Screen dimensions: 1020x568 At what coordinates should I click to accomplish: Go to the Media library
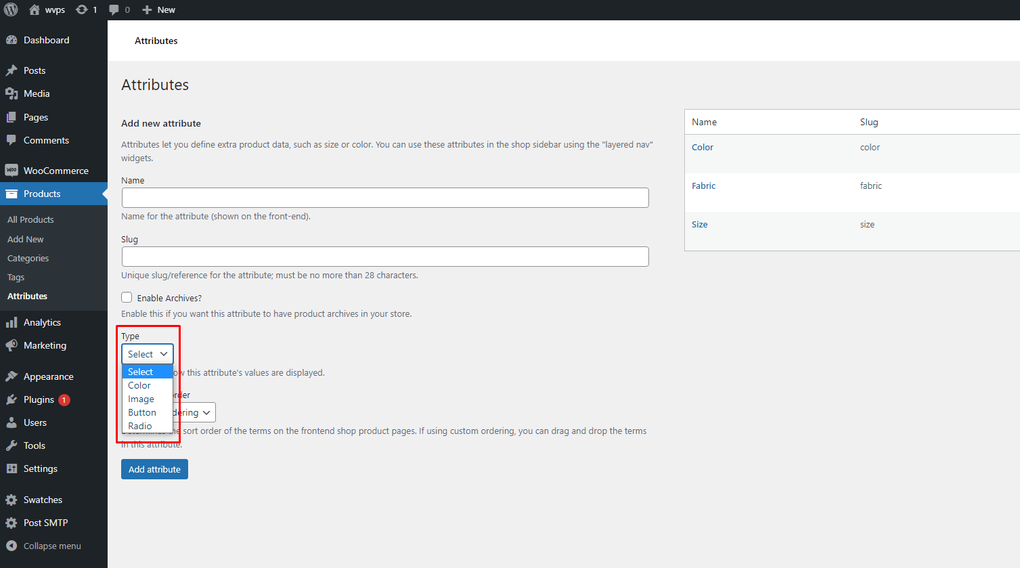pyautogui.click(x=37, y=94)
